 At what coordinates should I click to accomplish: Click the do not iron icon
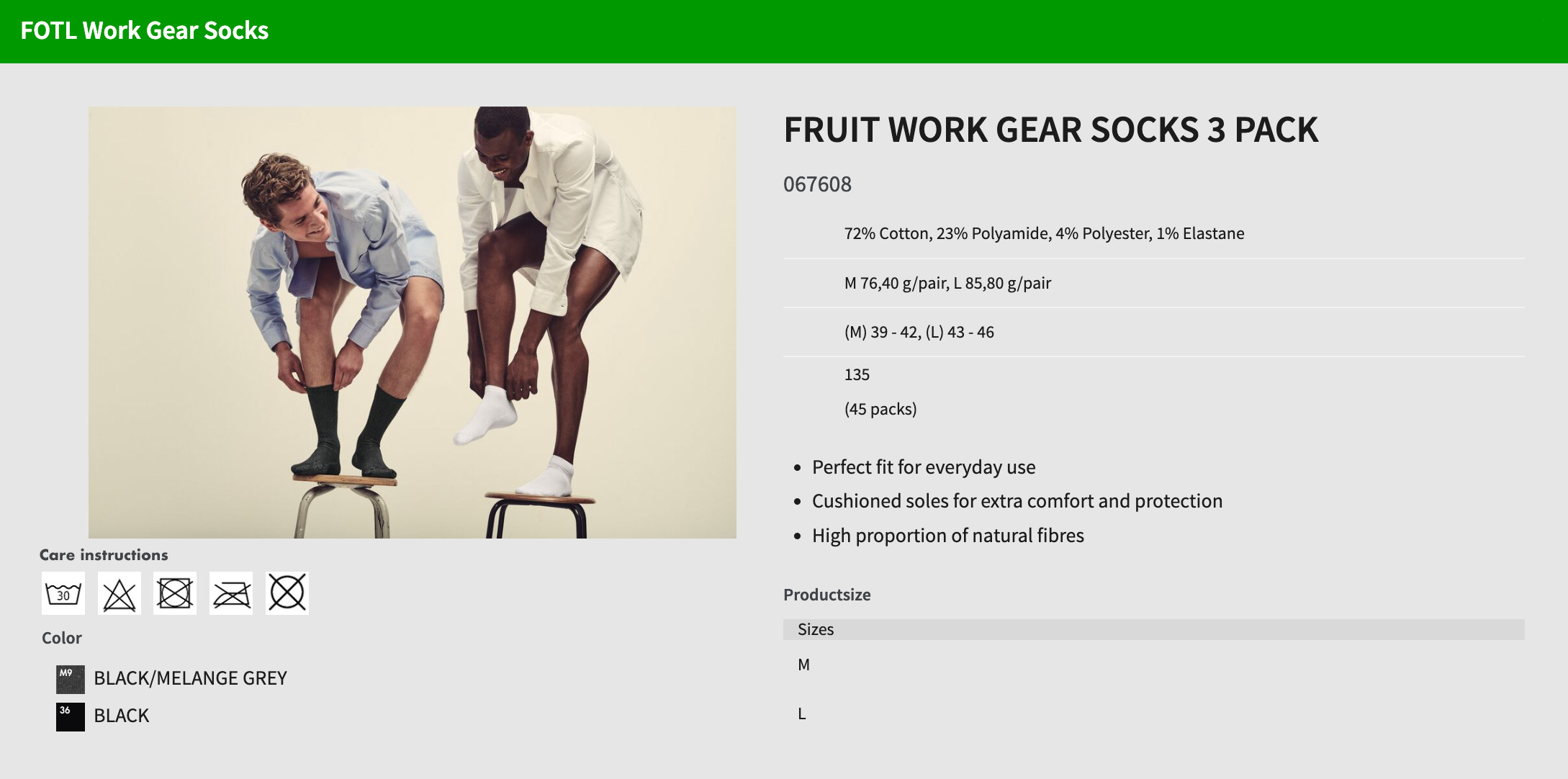tap(231, 593)
